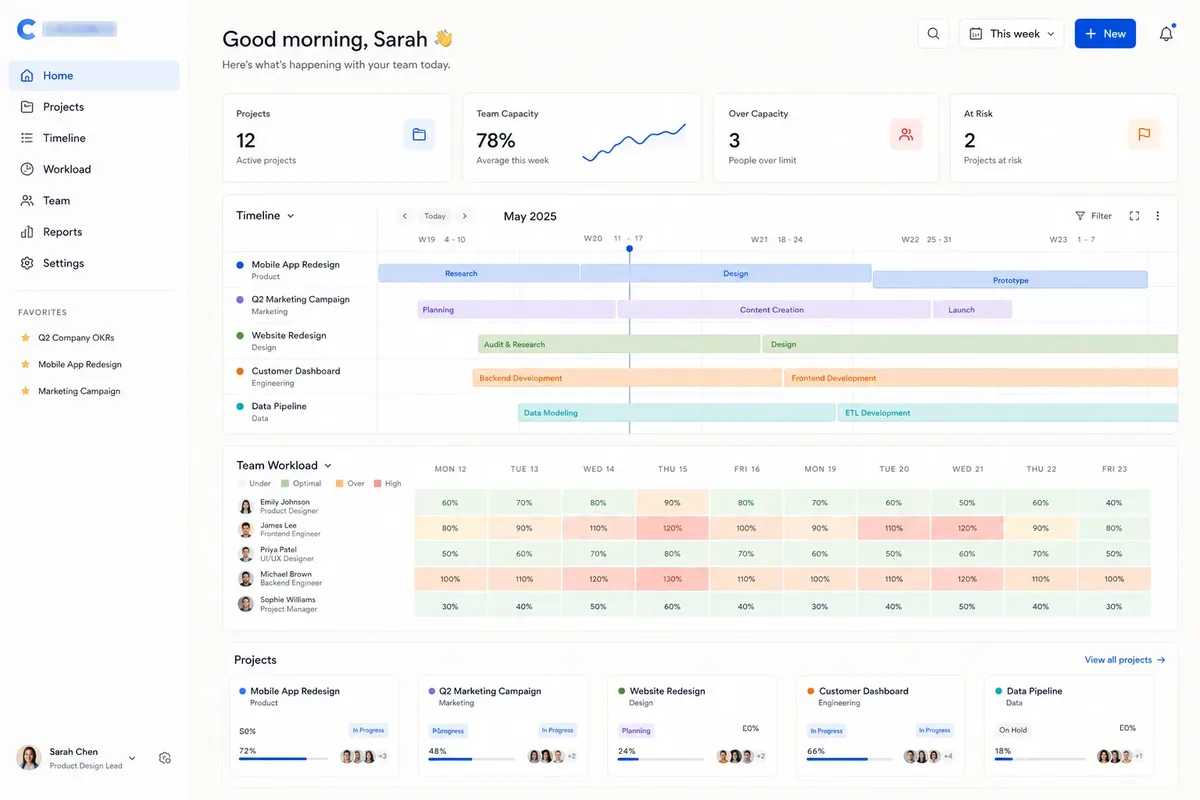
Task: Click the Projects card folder icon
Action: (419, 134)
